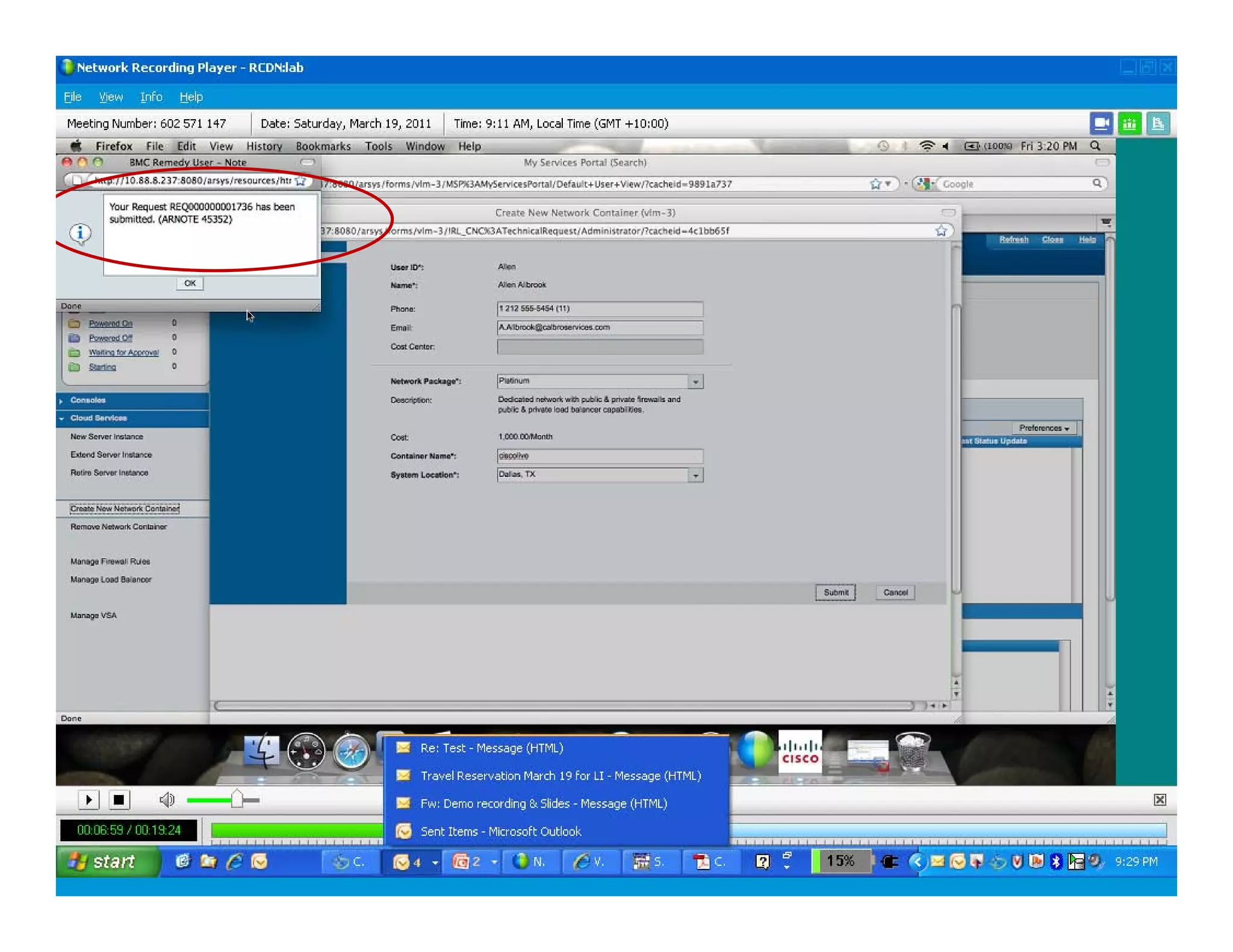Select Manage Firewall Rules
The height and width of the screenshot is (952, 1233).
coord(110,562)
